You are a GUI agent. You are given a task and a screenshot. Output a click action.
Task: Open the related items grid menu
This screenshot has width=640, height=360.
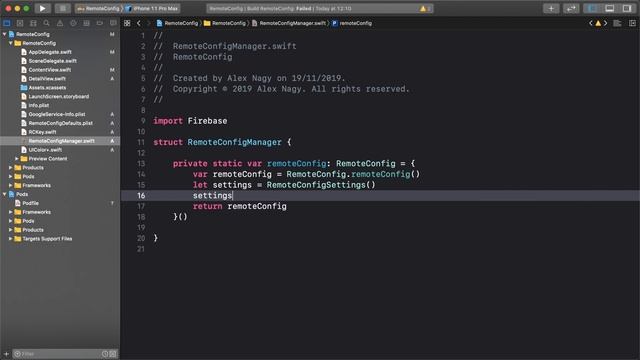(127, 23)
